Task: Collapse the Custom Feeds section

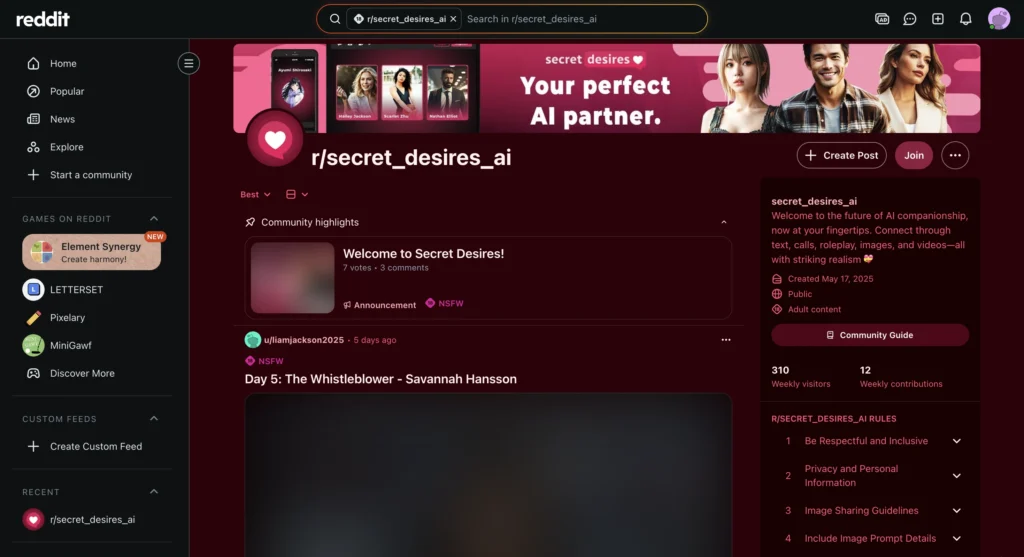Action: click(x=154, y=419)
